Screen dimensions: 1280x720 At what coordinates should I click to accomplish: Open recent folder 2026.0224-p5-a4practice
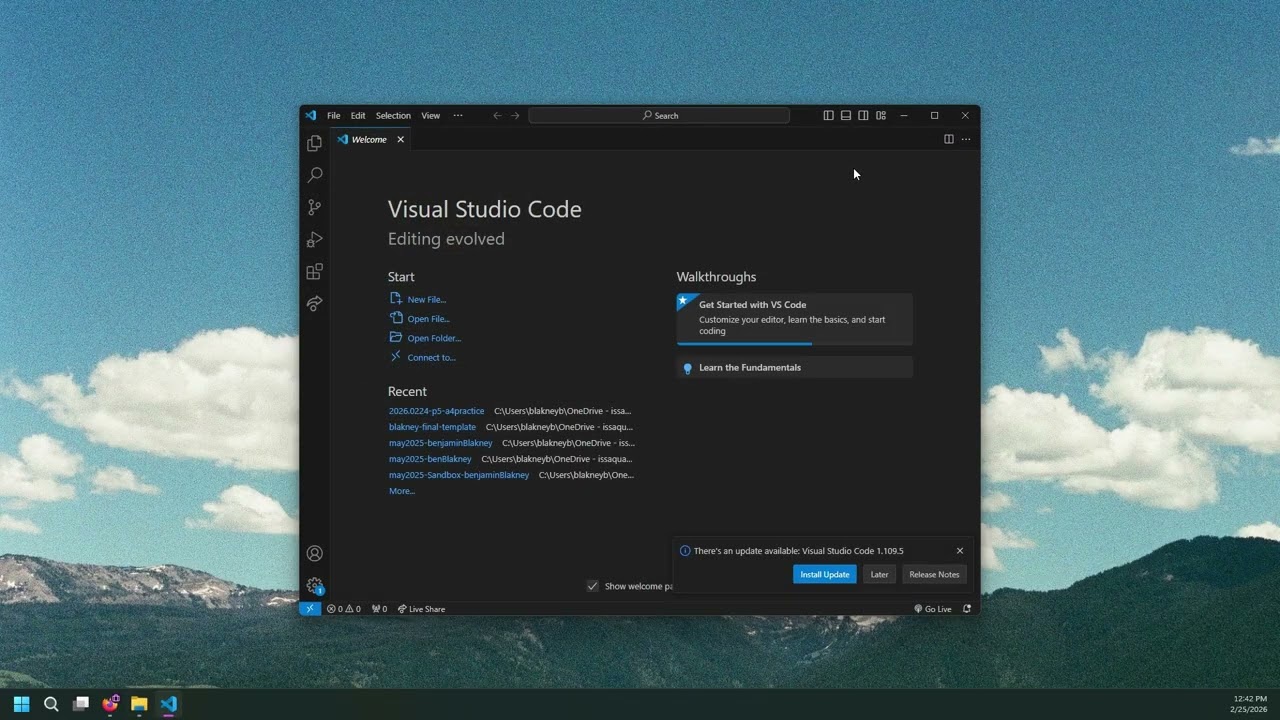(436, 411)
